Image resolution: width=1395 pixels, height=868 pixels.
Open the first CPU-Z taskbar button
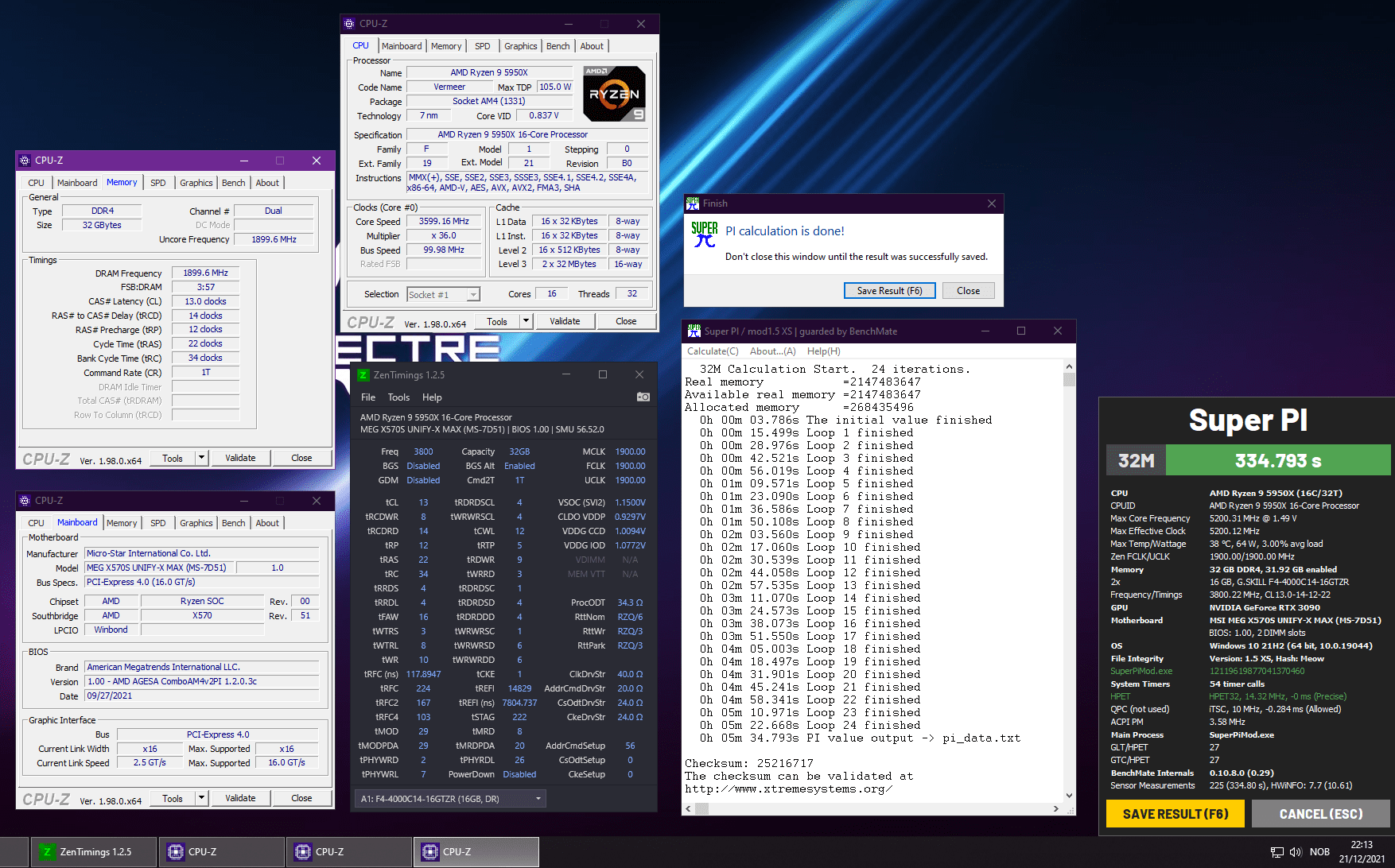222,851
